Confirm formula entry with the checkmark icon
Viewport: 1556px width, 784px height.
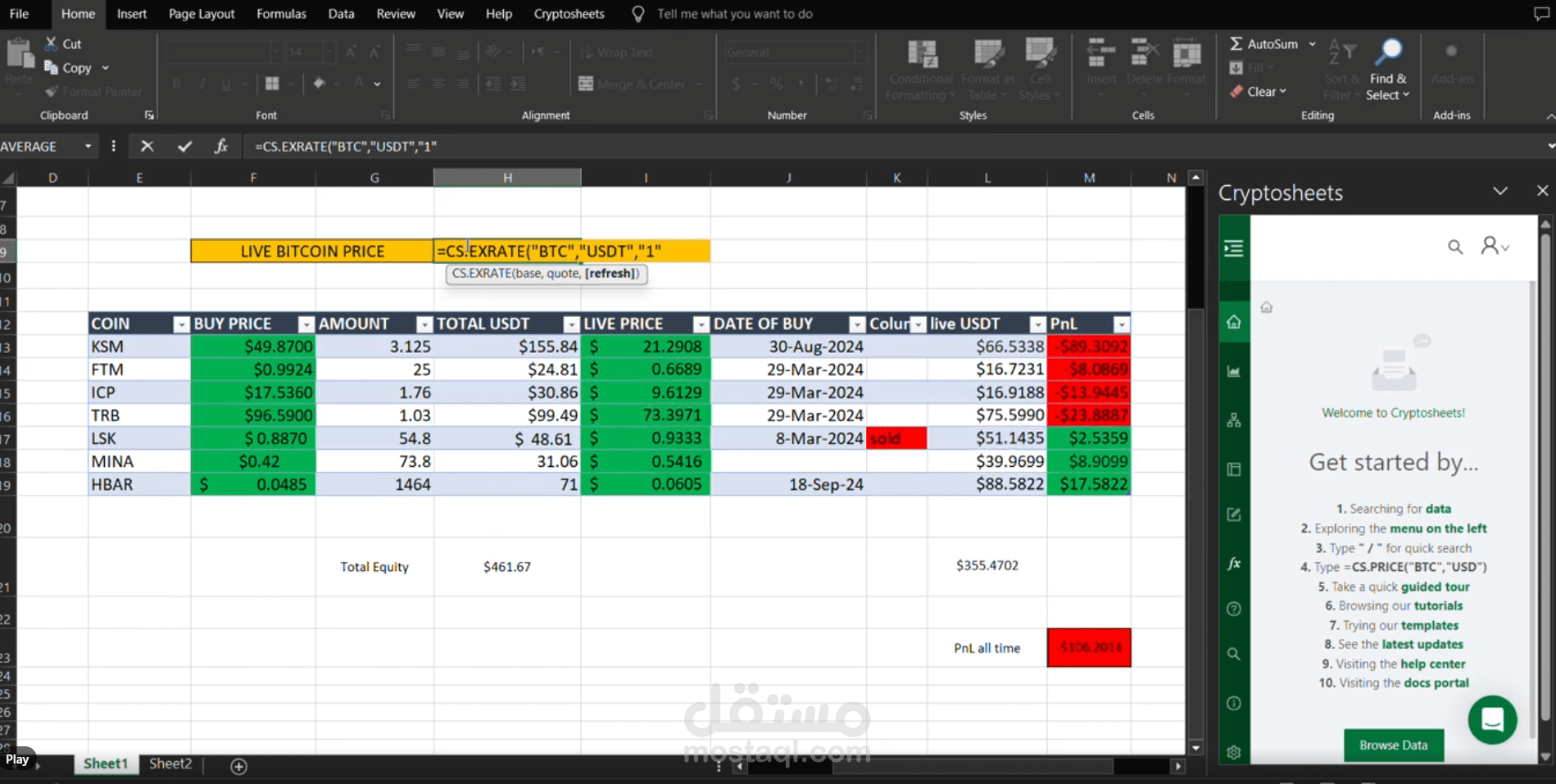click(x=184, y=146)
